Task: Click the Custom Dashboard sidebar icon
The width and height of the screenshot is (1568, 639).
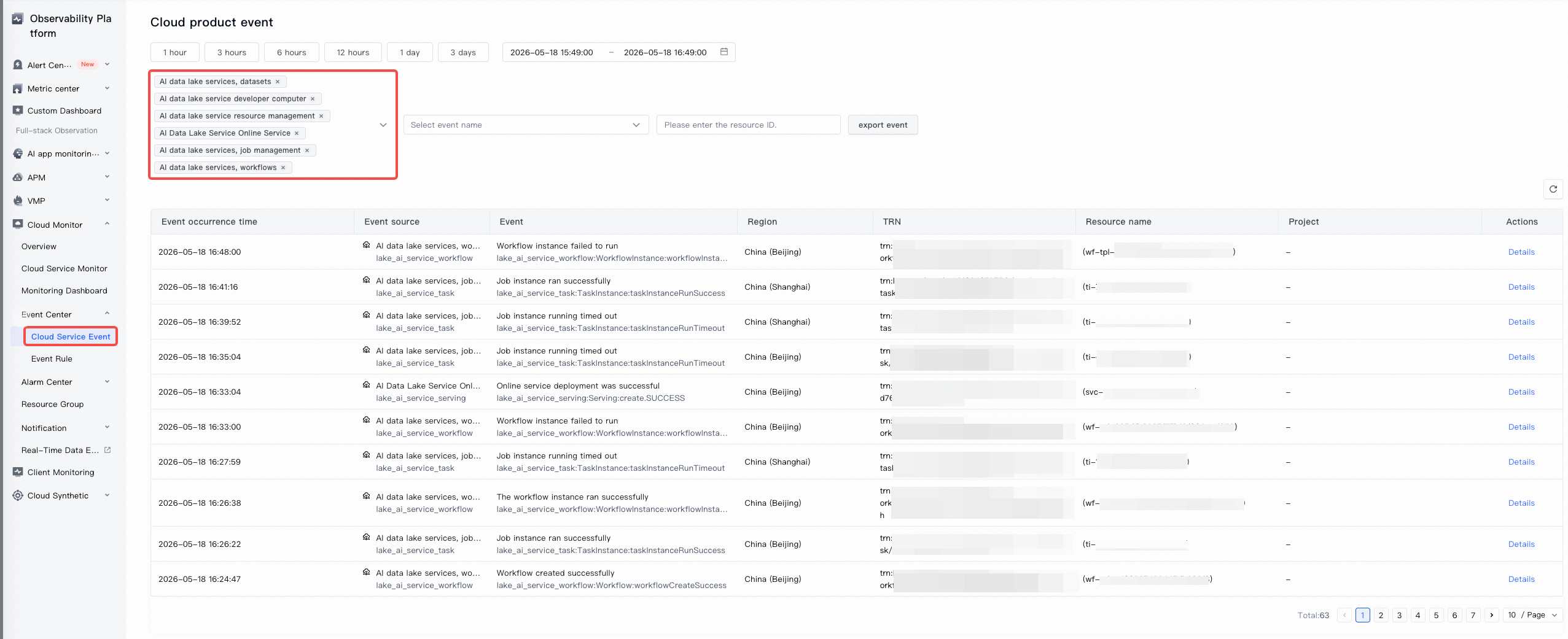Action: click(x=18, y=110)
